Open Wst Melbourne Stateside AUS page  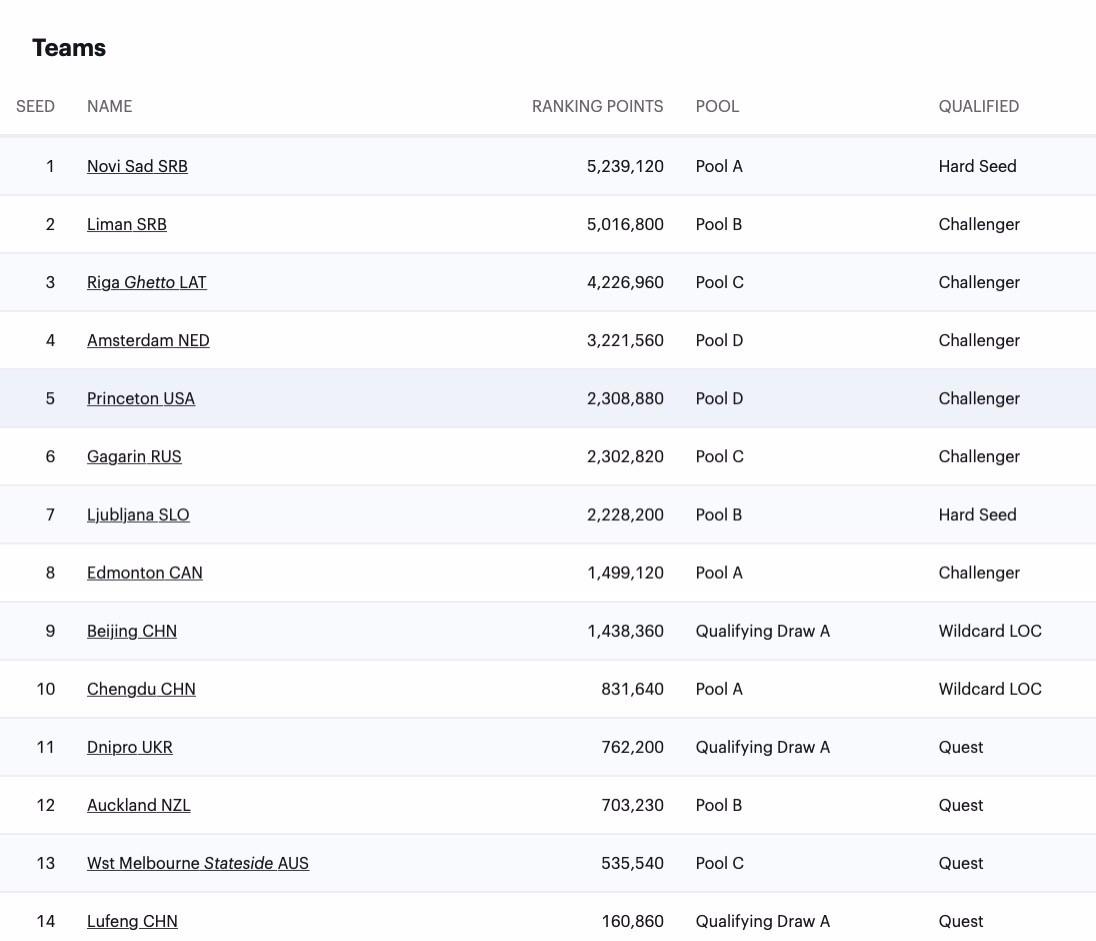pyautogui.click(x=197, y=863)
